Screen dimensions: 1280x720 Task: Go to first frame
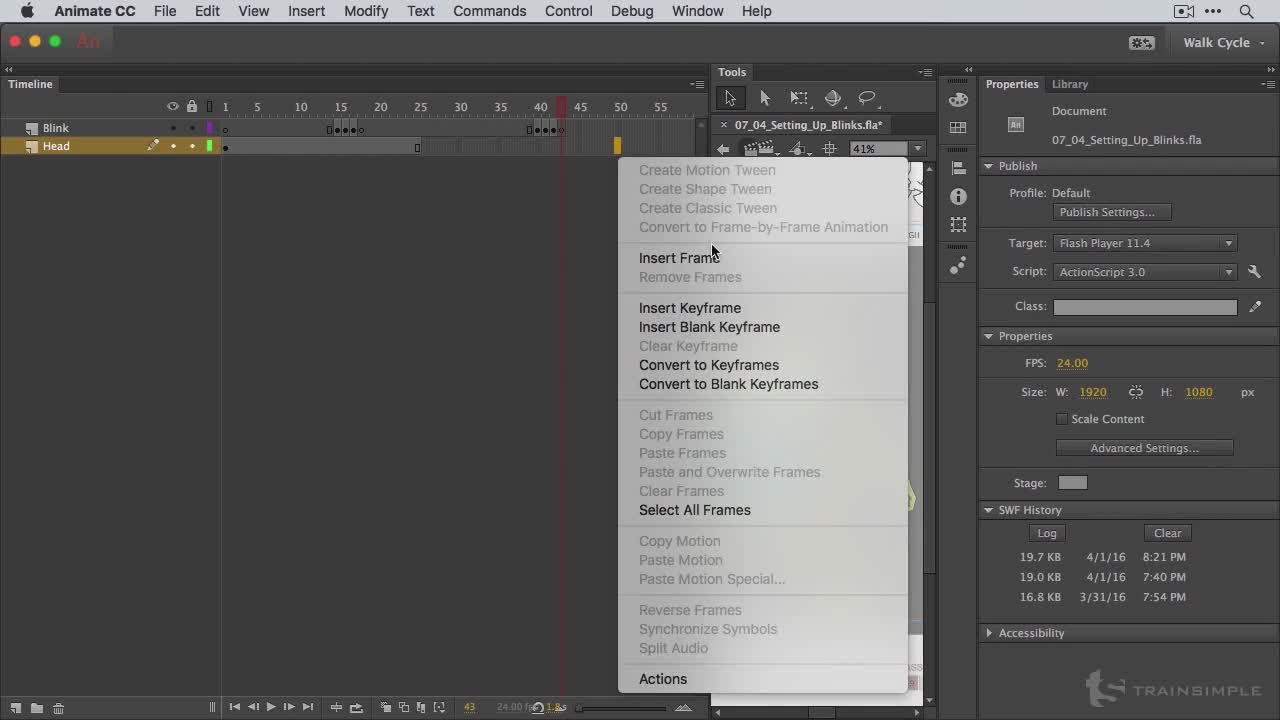click(234, 707)
